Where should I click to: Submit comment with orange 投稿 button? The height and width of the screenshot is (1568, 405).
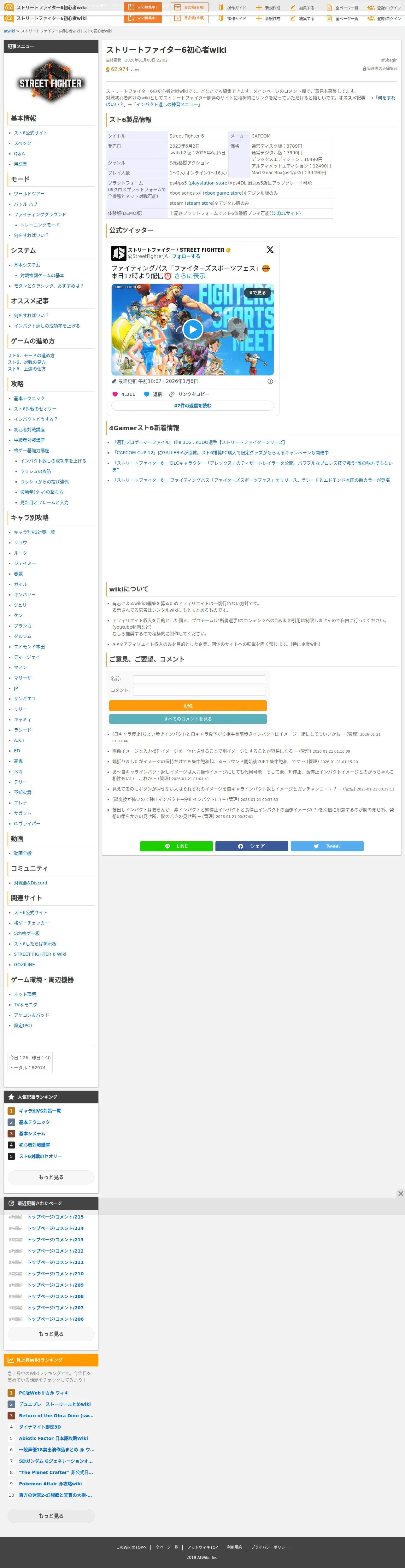[188, 706]
